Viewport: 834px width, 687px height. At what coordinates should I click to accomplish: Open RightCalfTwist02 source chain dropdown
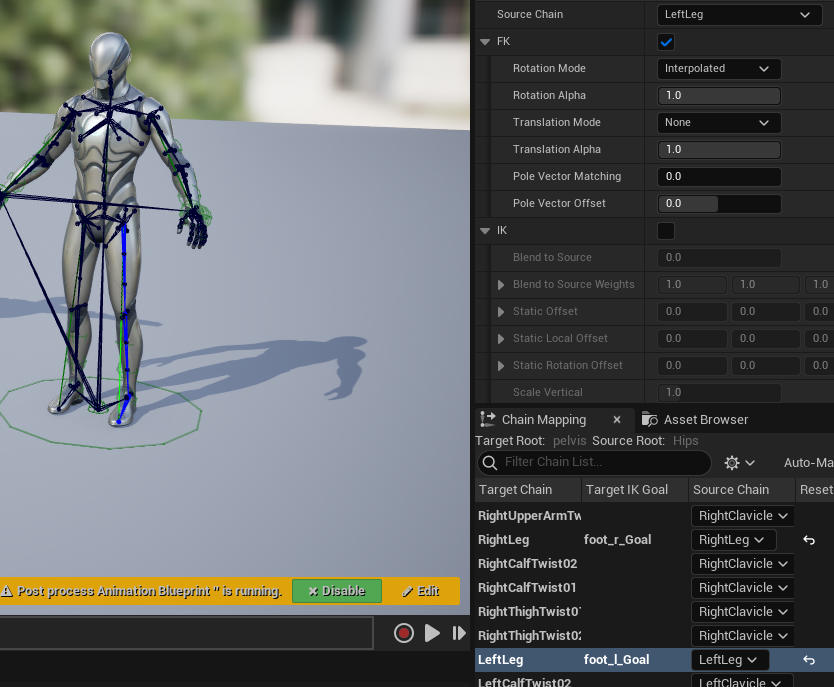point(743,564)
